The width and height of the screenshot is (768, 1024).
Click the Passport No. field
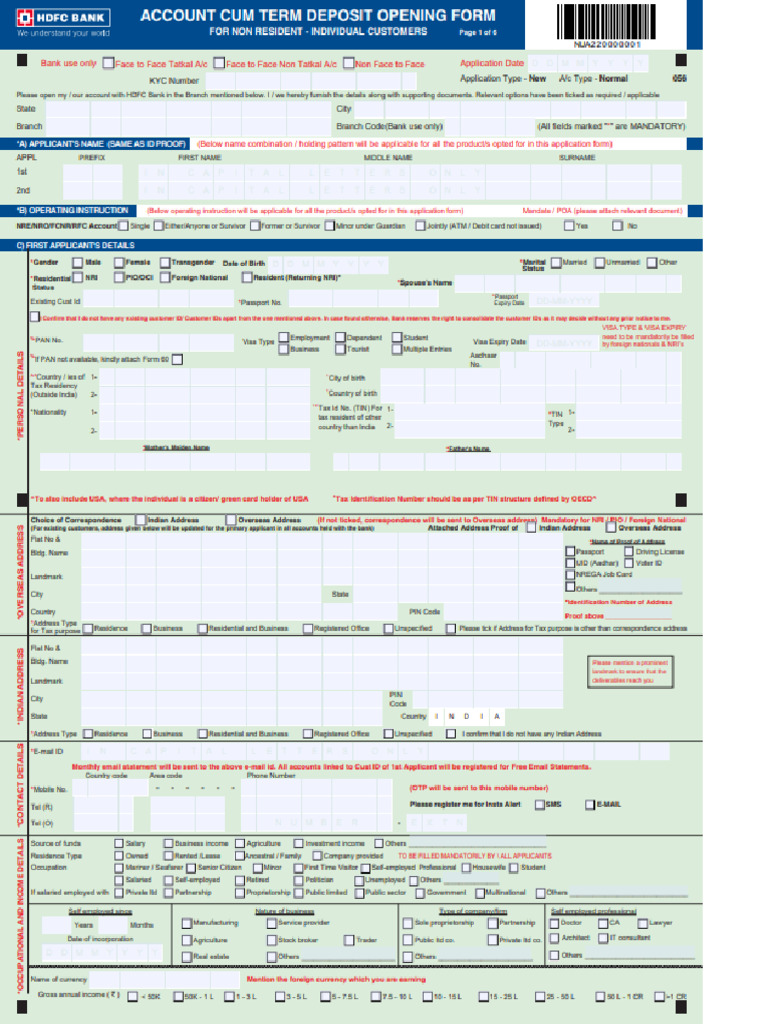(363, 299)
